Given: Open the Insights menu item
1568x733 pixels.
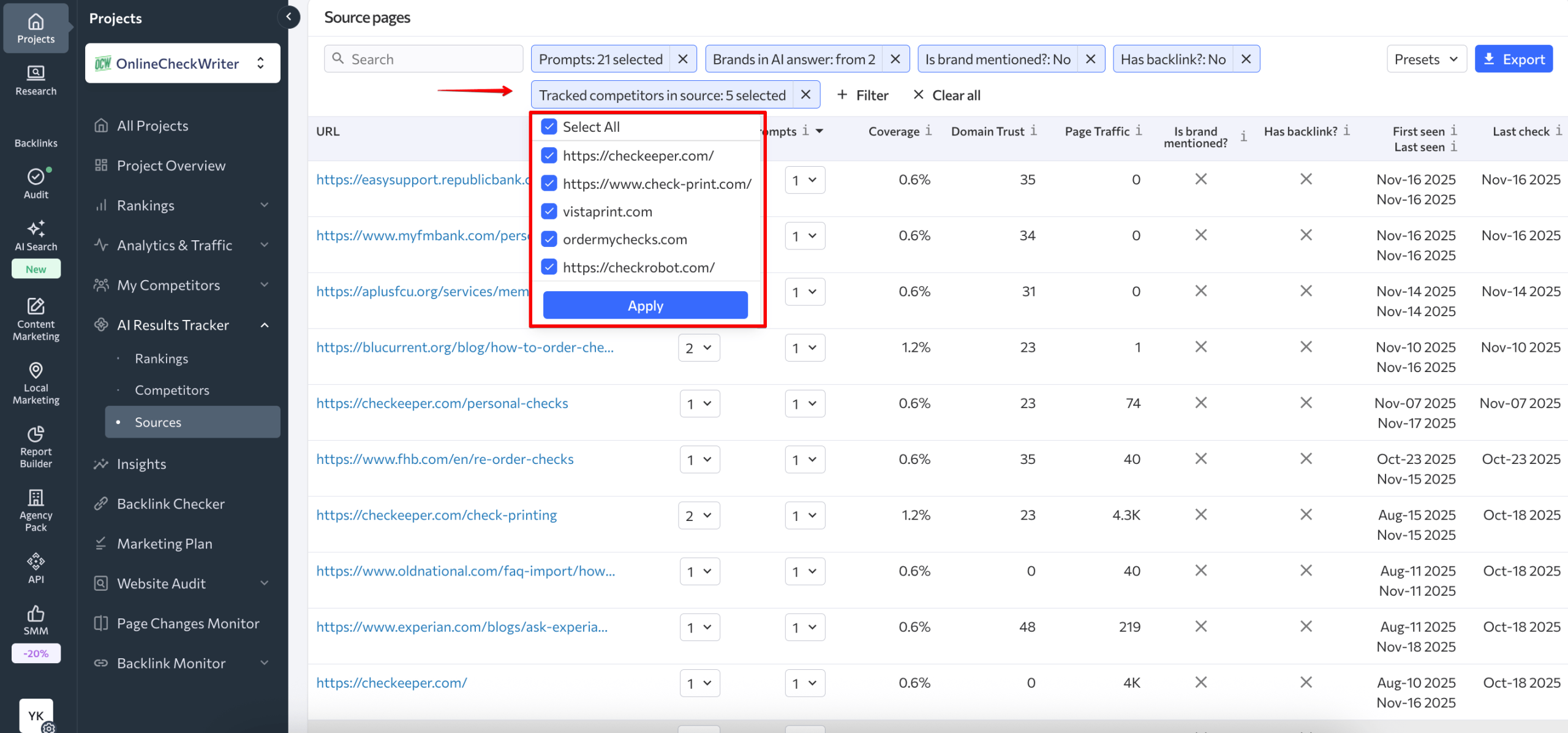Looking at the screenshot, I should [x=141, y=463].
